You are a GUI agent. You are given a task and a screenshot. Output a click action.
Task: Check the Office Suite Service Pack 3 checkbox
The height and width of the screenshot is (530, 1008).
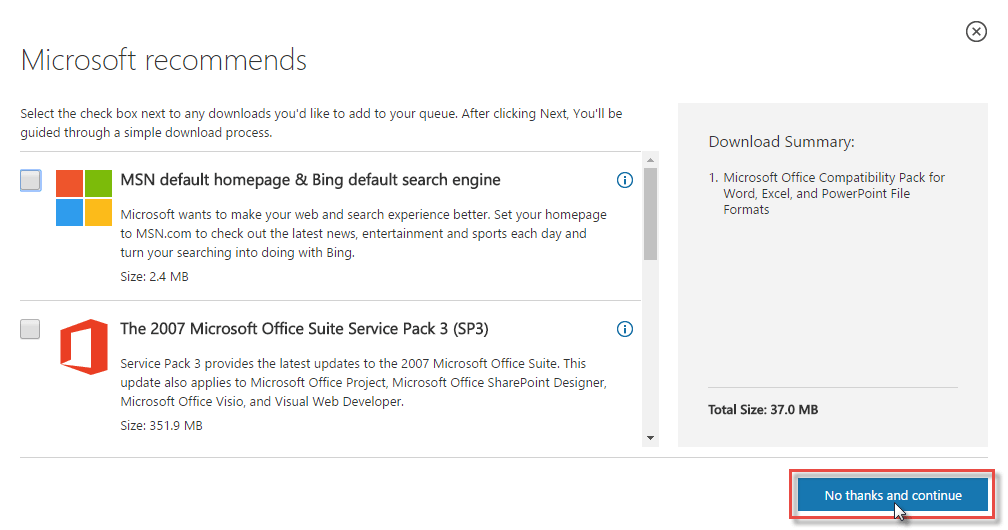tap(30, 329)
